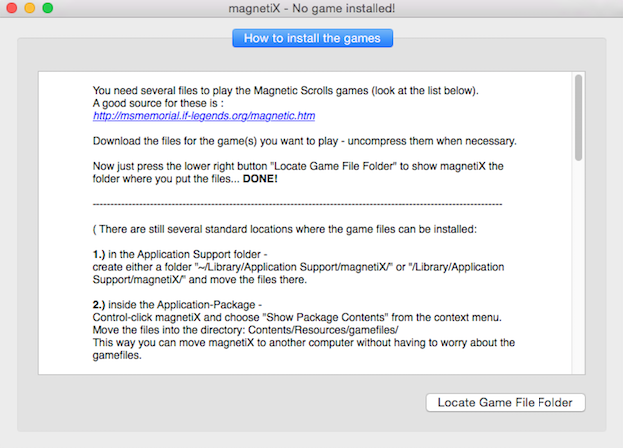
Task: Click the "How to install the games" tab
Action: pos(312,38)
